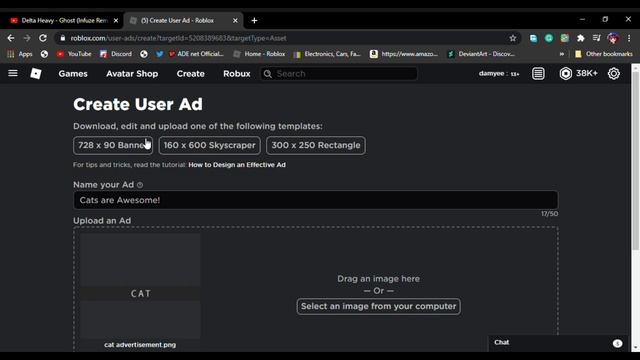
Task: Open the Twitter bird bookmark
Action: 160,54
